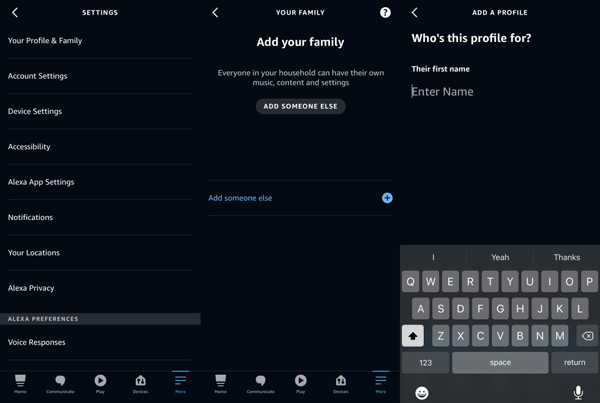This screenshot has height=403, width=600.
Task: Open the emoji keyboard
Action: 422,393
